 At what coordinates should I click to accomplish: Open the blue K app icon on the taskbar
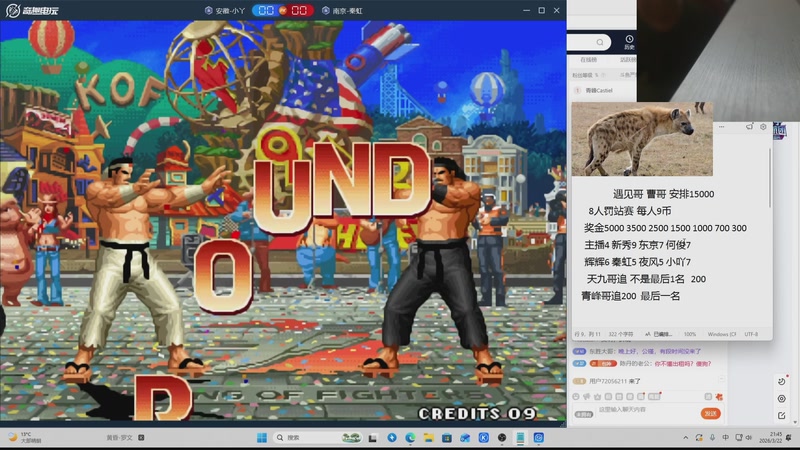click(x=484, y=438)
